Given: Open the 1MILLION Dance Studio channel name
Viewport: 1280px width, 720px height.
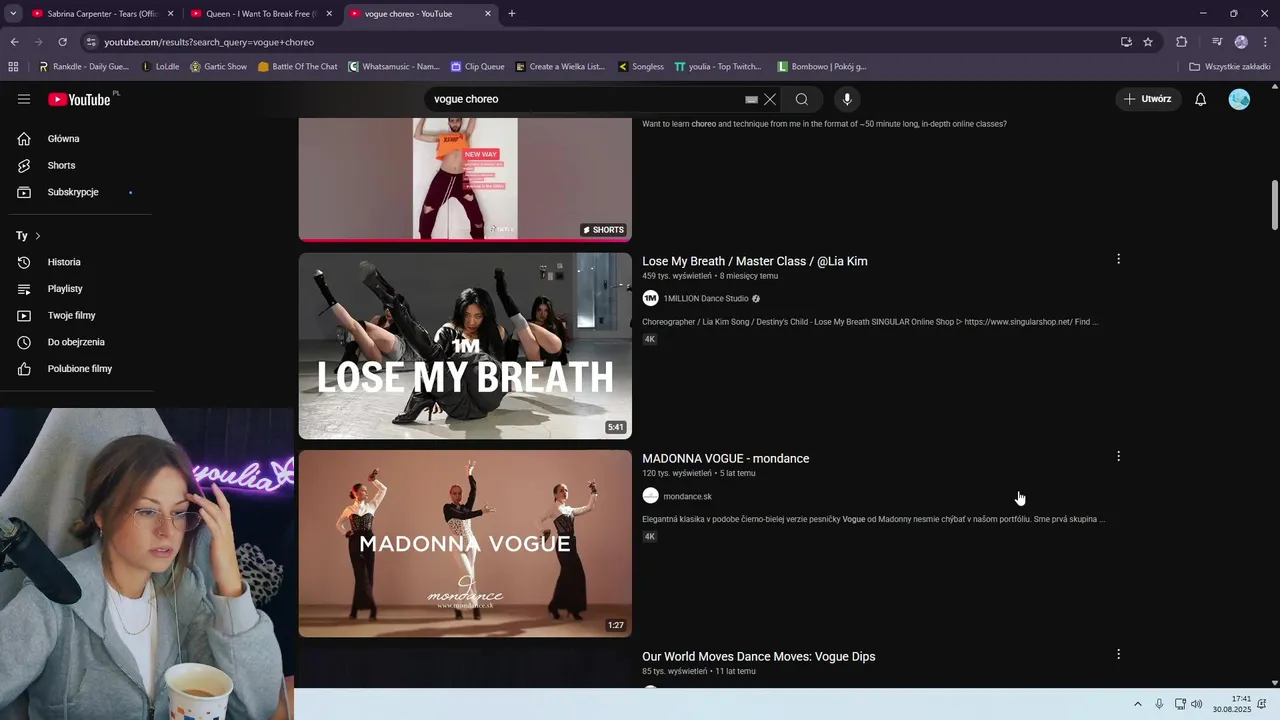Looking at the screenshot, I should click(x=706, y=299).
